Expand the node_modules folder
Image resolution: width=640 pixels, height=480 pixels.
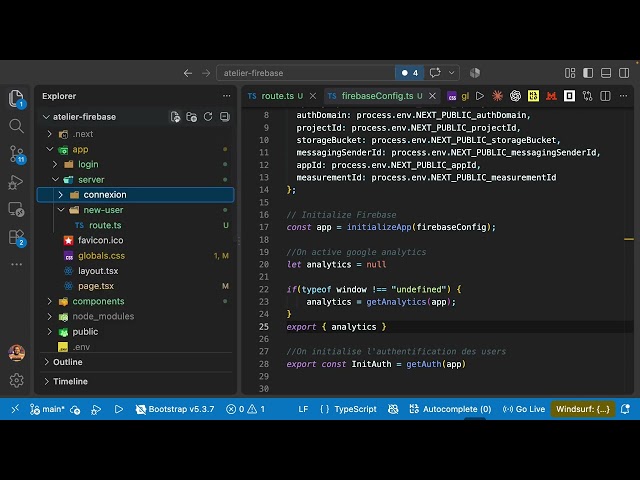pyautogui.click(x=49, y=316)
